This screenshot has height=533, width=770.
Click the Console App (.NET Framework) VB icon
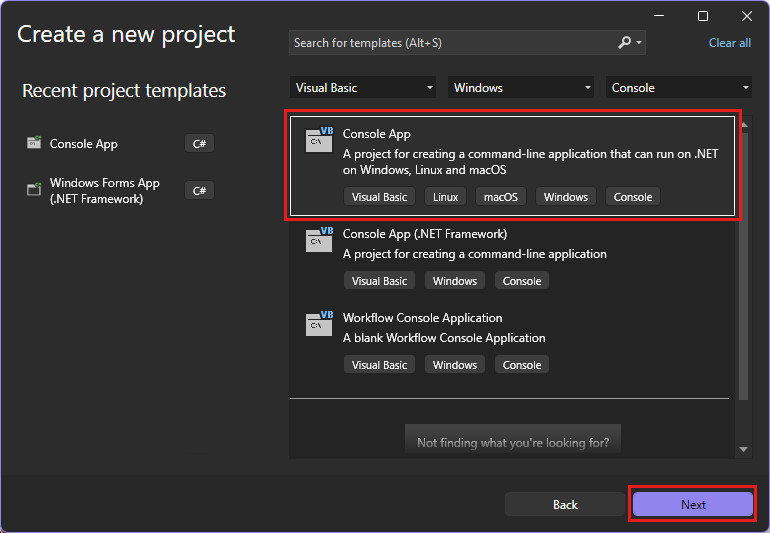(319, 239)
